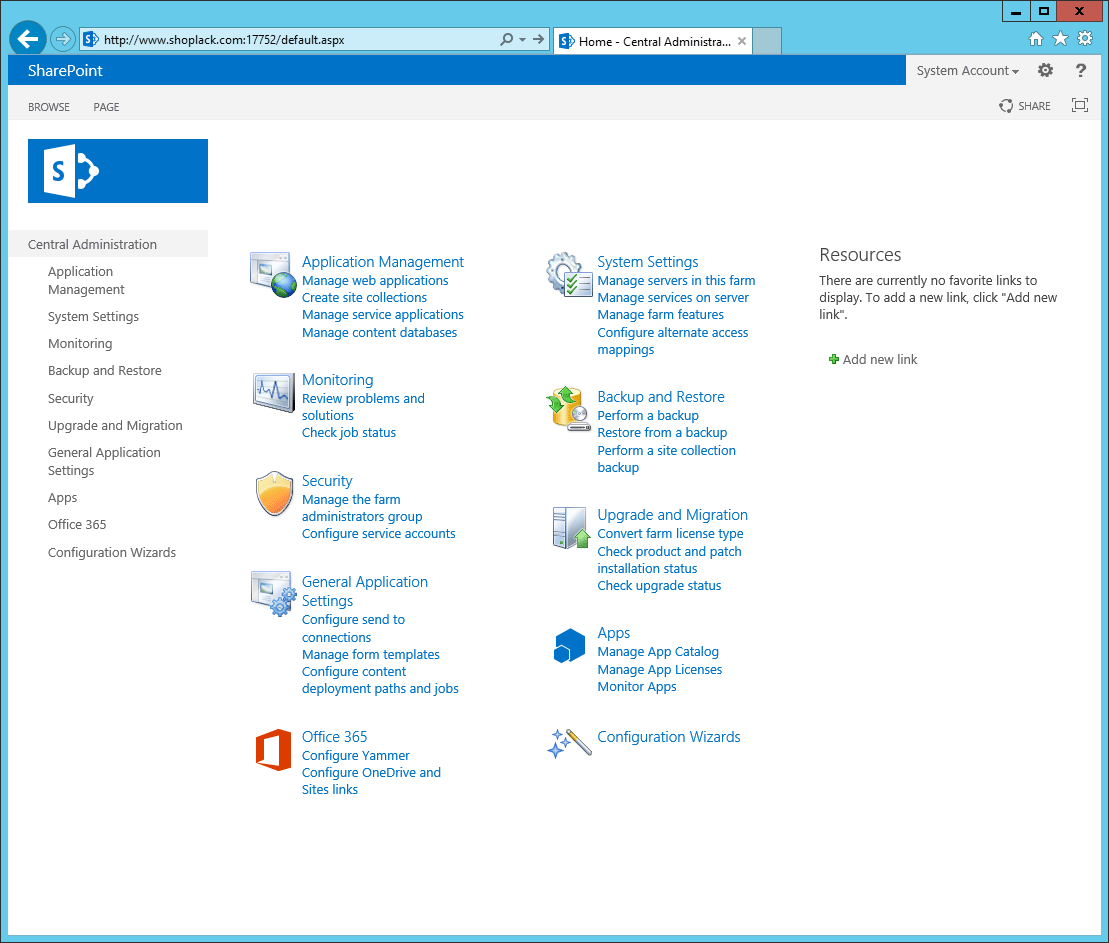This screenshot has height=943, width=1109.
Task: Click the Security shield icon
Action: tap(274, 494)
